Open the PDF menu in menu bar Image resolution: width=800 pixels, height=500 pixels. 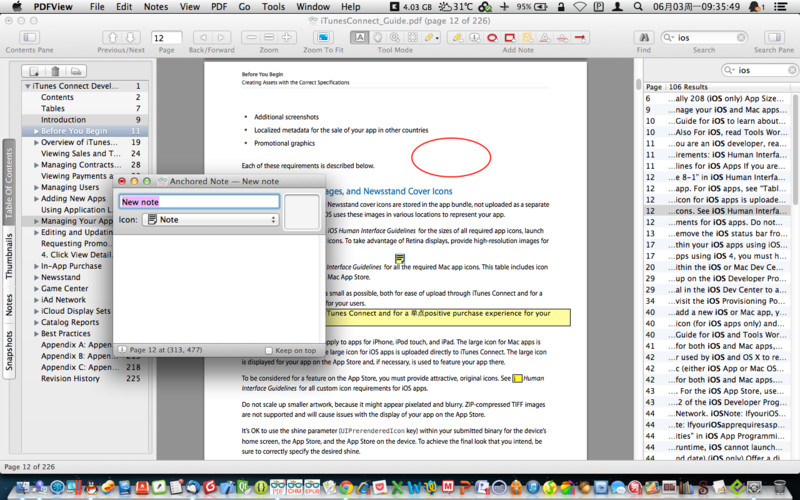(x=219, y=7)
